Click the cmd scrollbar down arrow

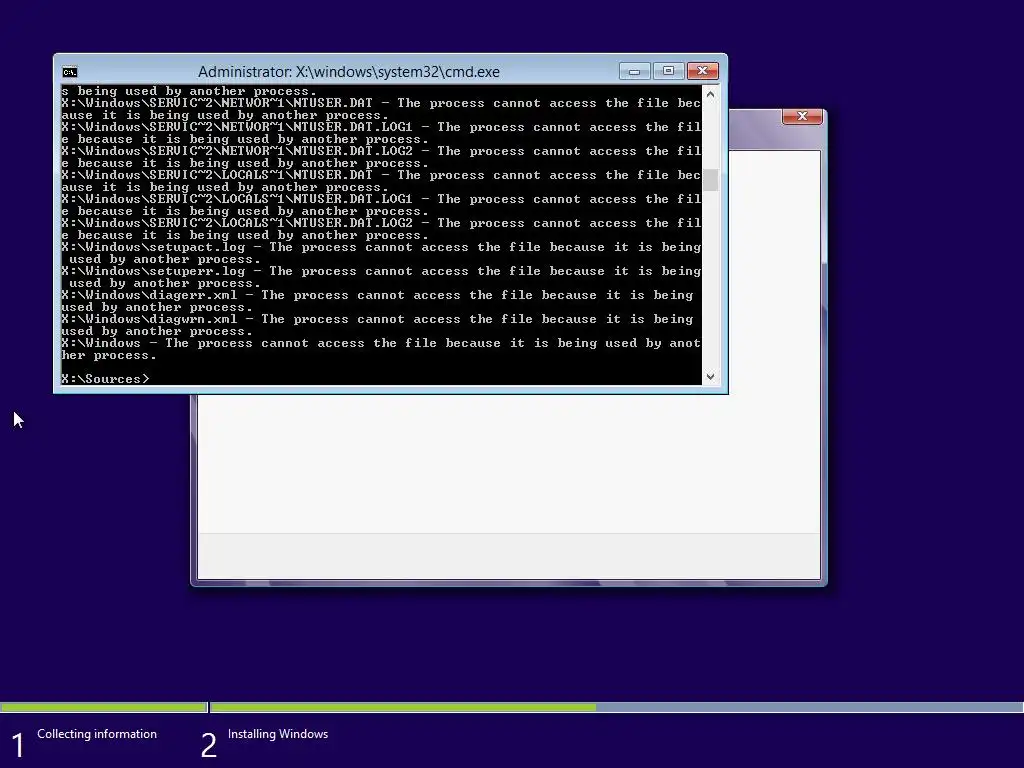click(711, 377)
